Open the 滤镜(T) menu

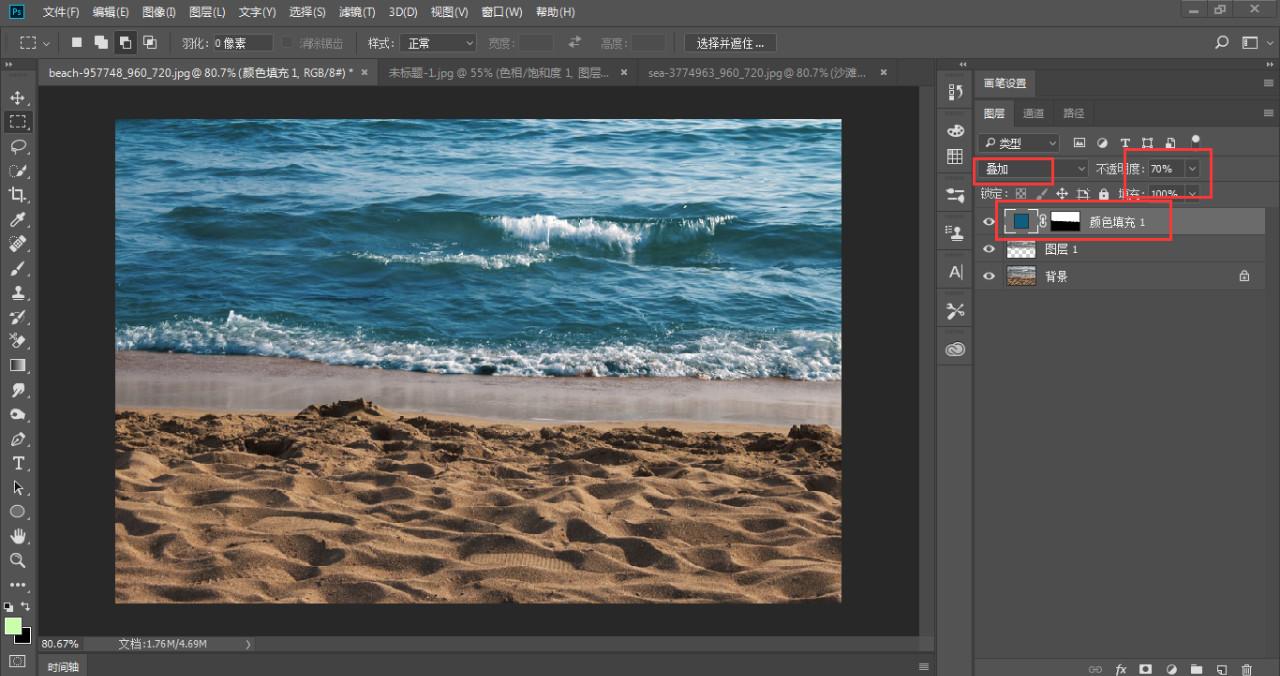357,12
